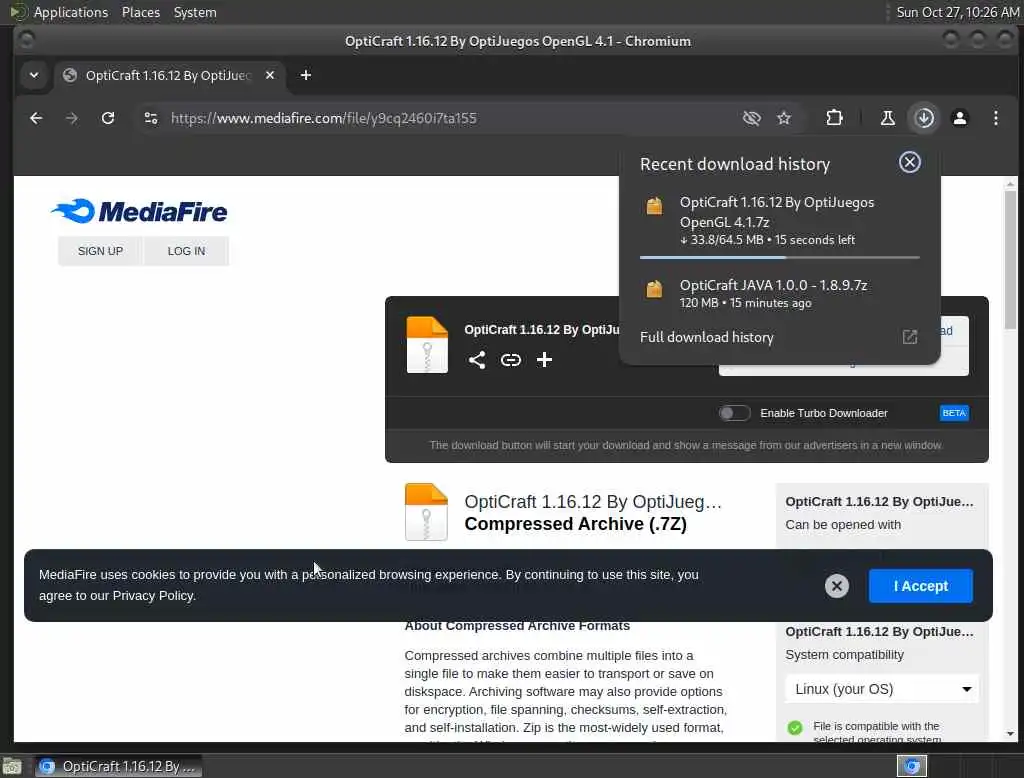Copy link using chain icon

511,360
